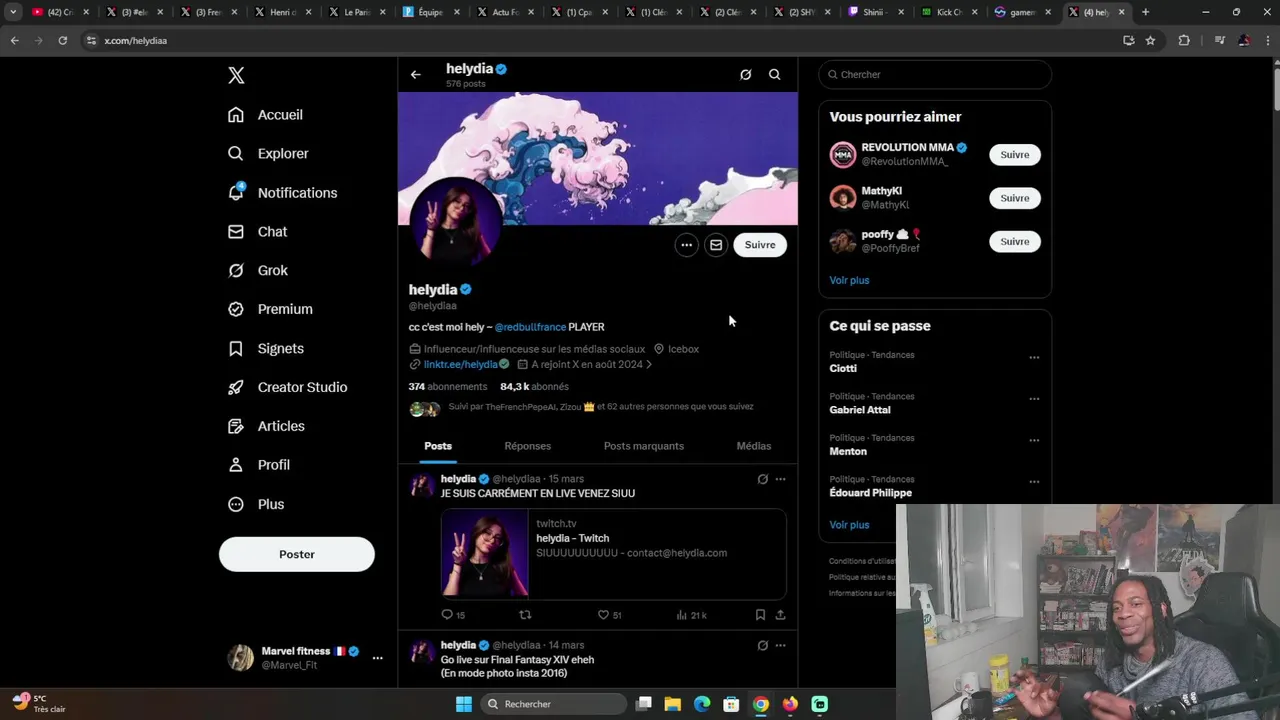Viewport: 1280px width, 720px height.
Task: Open 84,3 k abonnés list
Action: coord(534,387)
